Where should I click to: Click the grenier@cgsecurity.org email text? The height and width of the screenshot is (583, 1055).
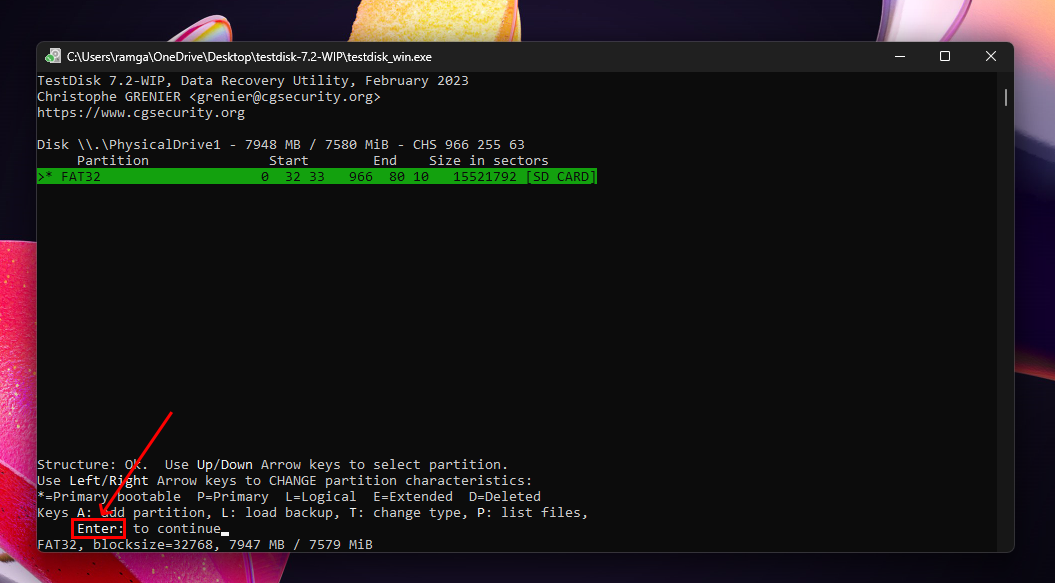coord(285,96)
